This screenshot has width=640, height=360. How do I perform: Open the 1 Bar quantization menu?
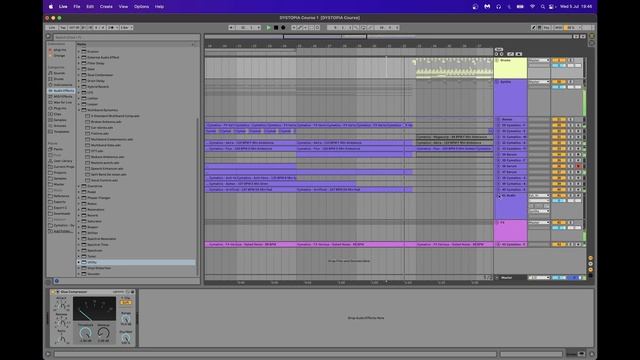(126, 28)
